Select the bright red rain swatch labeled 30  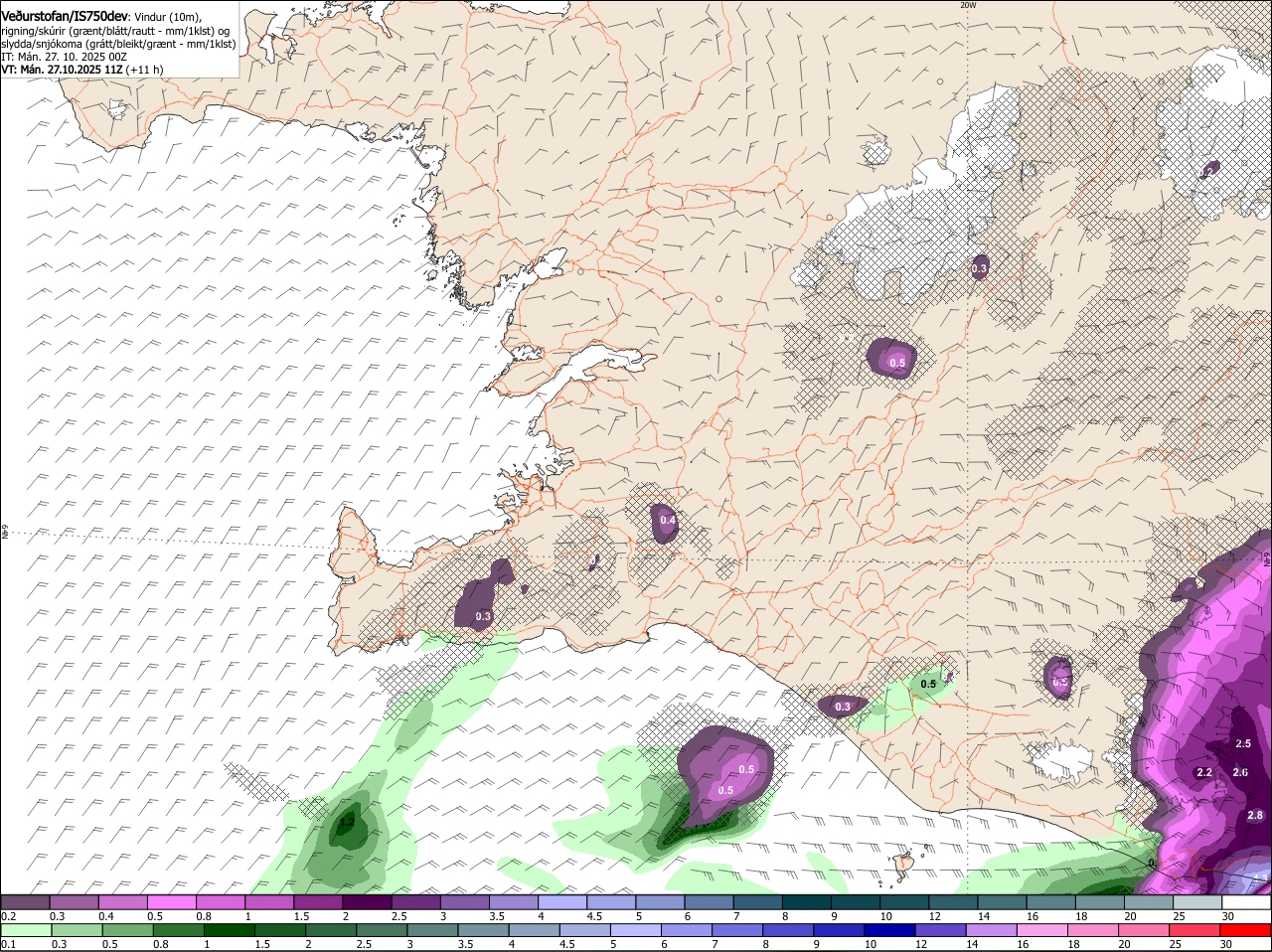[1246, 930]
